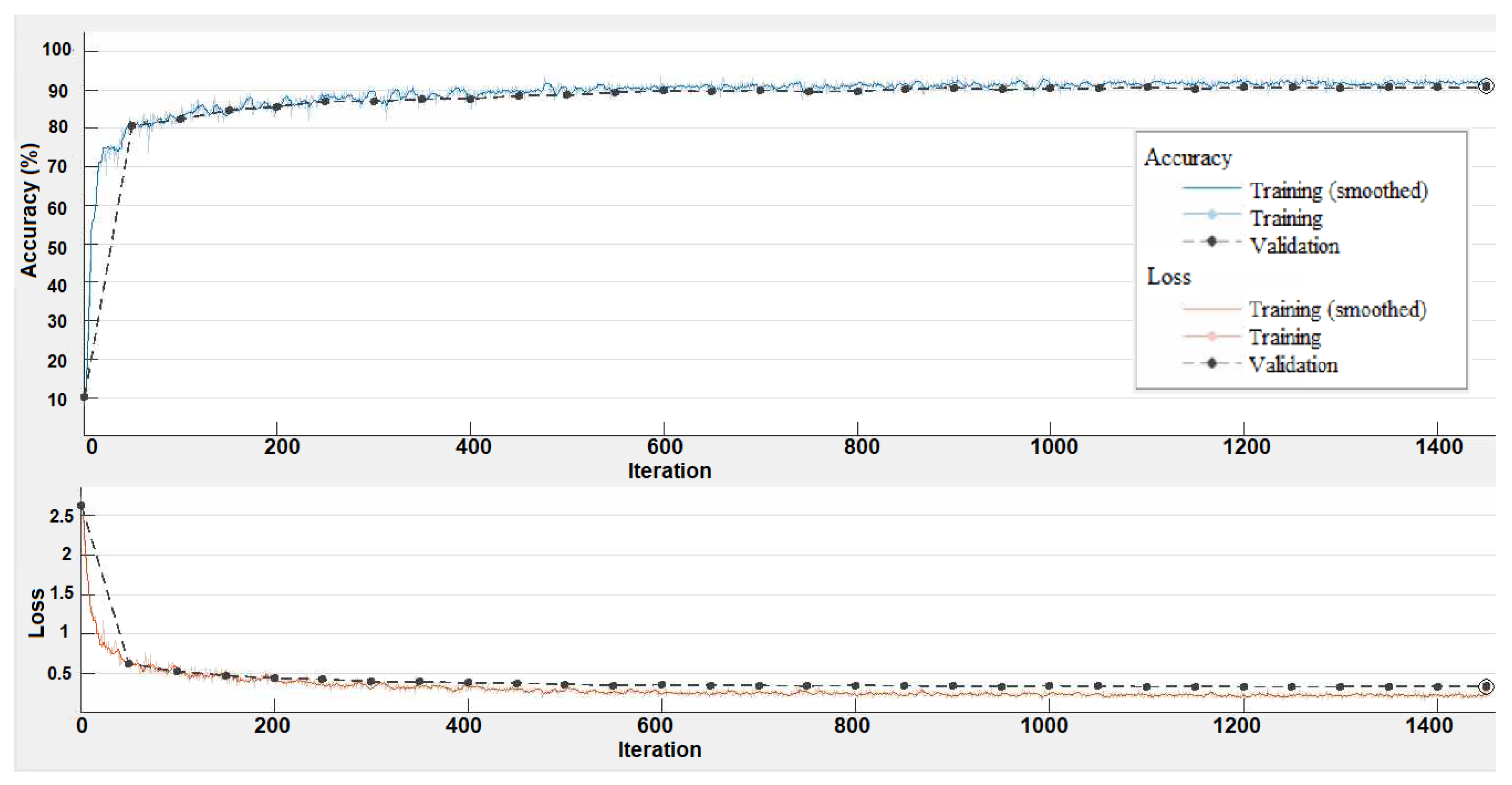Click the Loss y-axis label
This screenshot has width=1512, height=785.
[x=36, y=612]
